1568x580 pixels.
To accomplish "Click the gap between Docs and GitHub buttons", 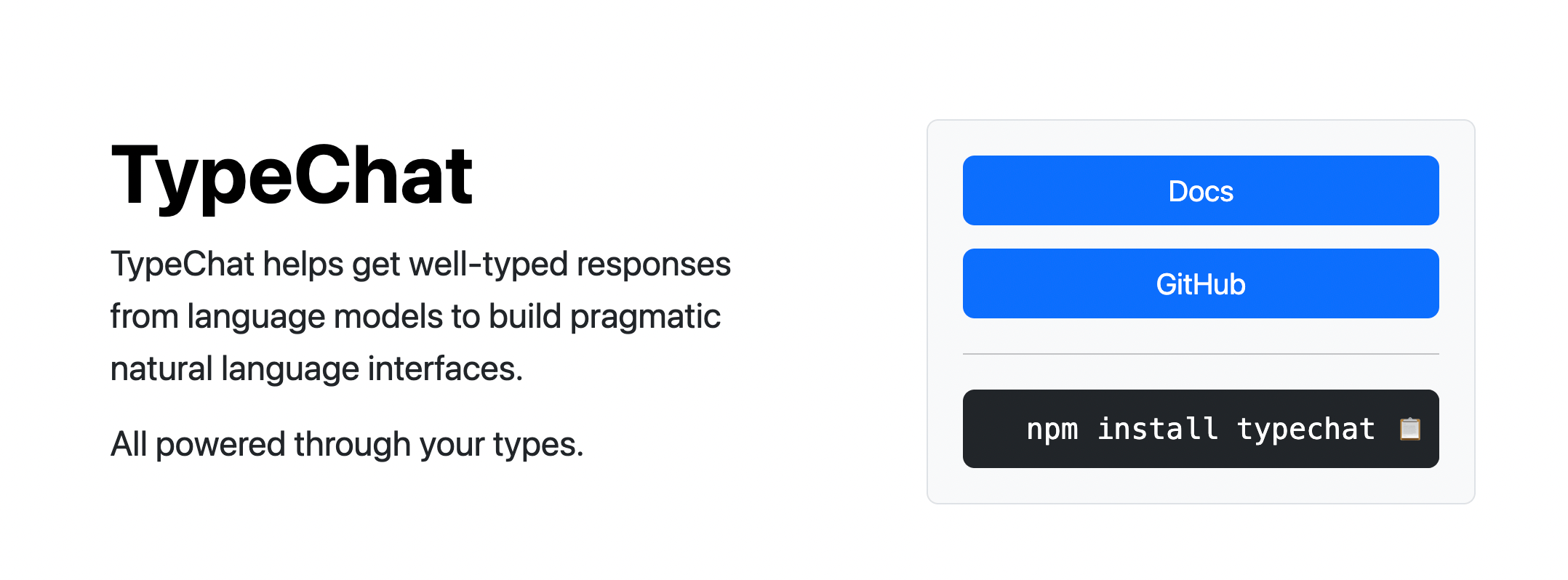I will (x=1201, y=237).
